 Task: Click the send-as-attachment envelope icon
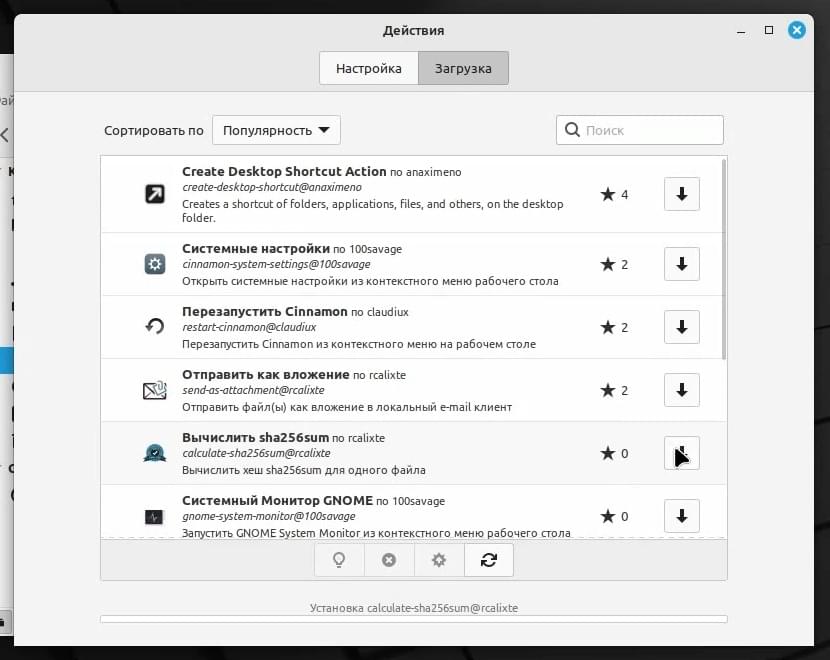click(155, 390)
